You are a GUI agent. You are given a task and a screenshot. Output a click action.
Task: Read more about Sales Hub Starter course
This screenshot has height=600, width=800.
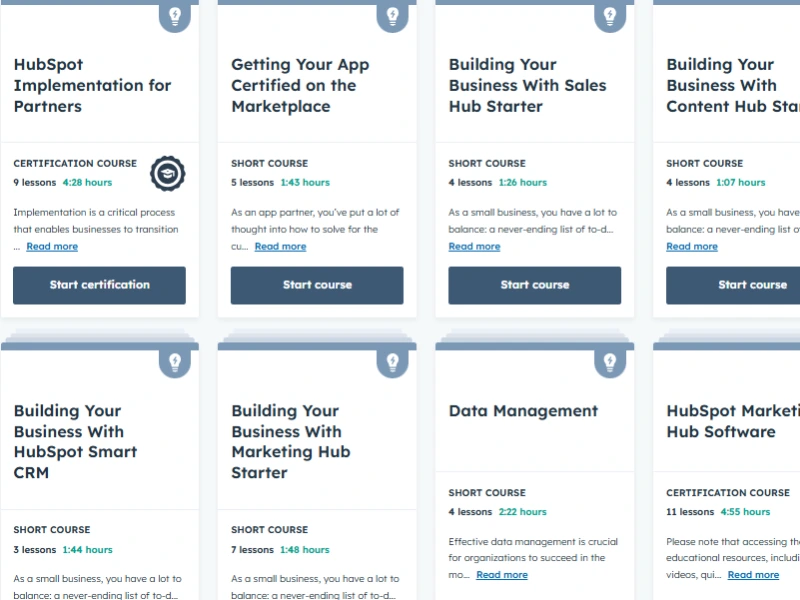pyautogui.click(x=474, y=246)
